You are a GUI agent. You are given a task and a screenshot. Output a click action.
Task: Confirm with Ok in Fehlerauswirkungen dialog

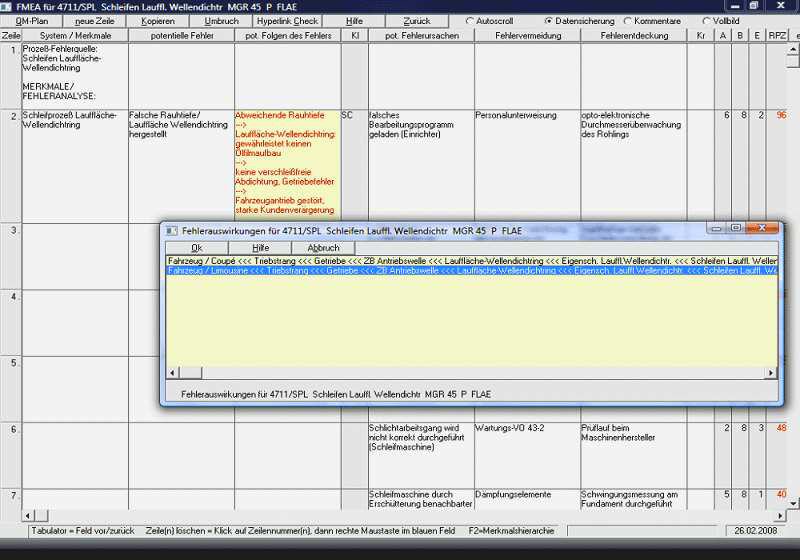tap(197, 248)
